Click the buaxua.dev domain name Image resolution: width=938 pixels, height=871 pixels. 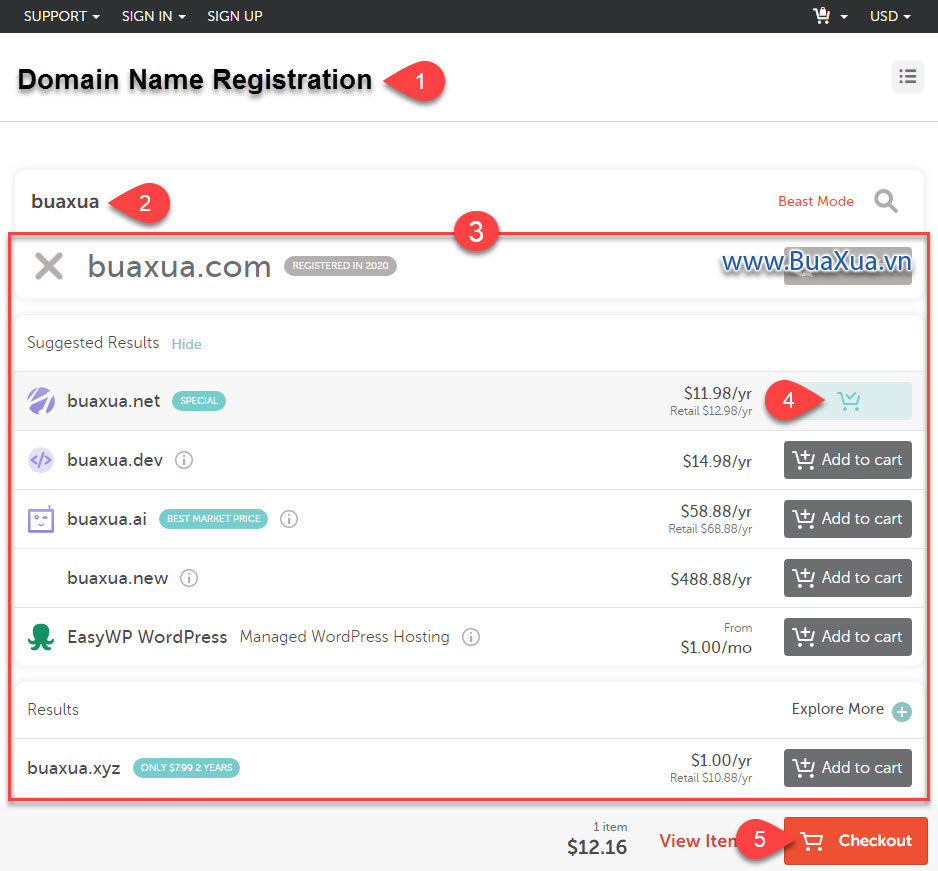coord(115,460)
